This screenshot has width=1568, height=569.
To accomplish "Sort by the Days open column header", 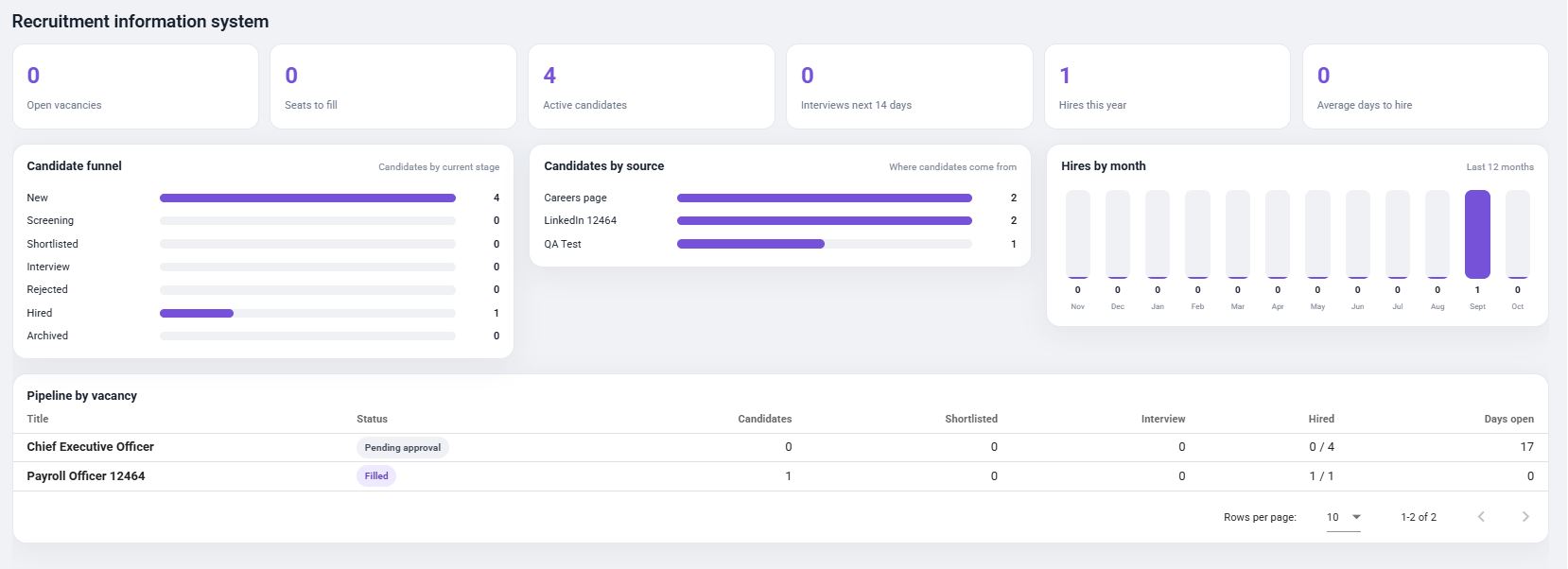I will [x=1509, y=419].
